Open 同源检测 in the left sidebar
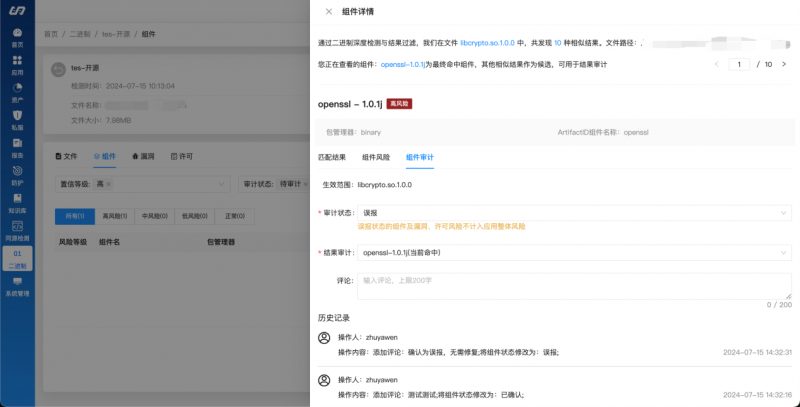The height and width of the screenshot is (407, 800). coord(17,231)
